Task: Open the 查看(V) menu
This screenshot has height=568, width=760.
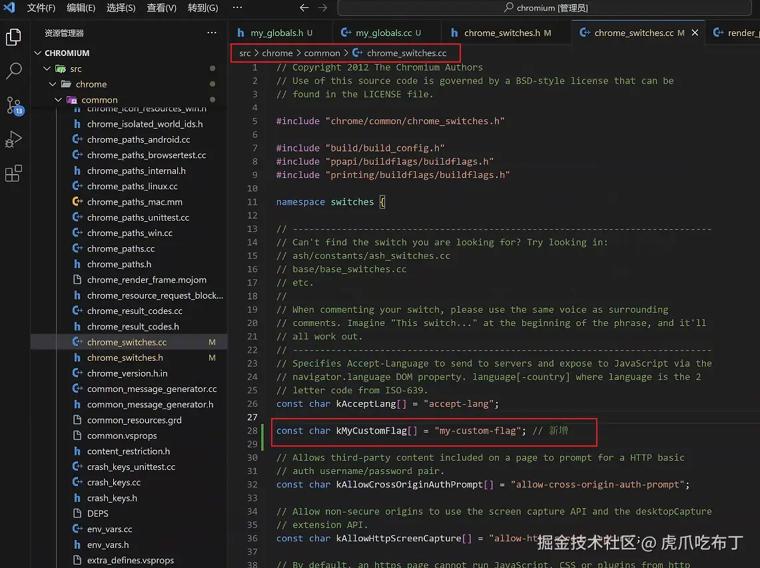Action: pyautogui.click(x=161, y=8)
